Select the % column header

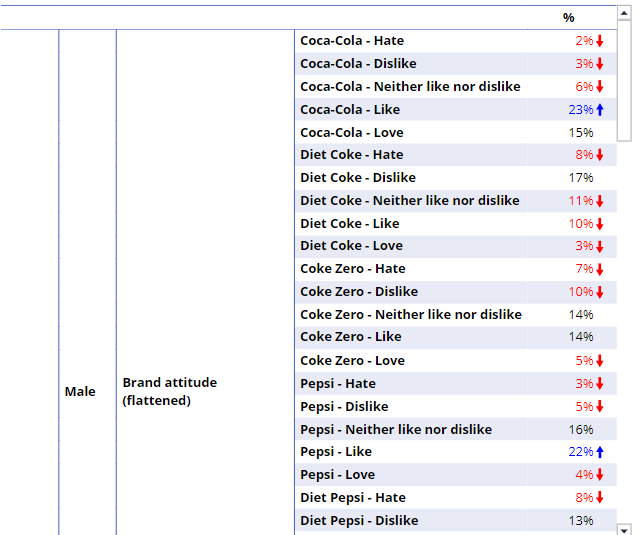568,17
